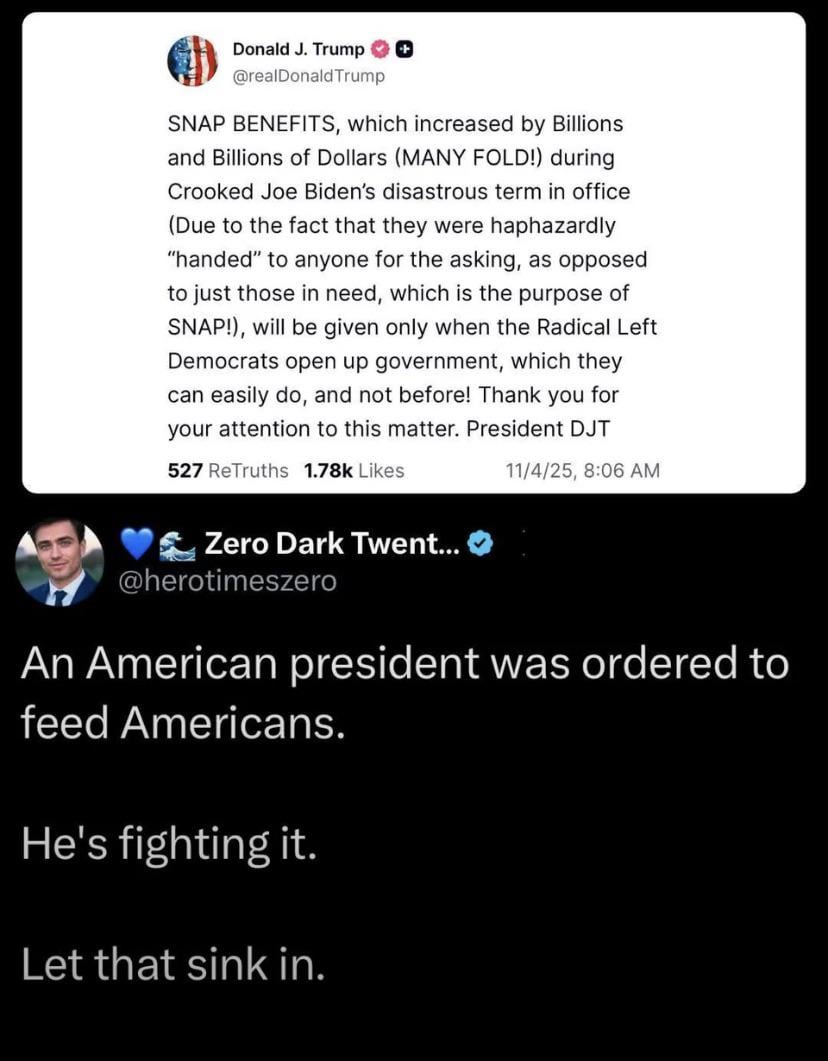828x1061 pixels.
Task: Click Donald J. Trump's profile avatar
Action: coord(192,60)
